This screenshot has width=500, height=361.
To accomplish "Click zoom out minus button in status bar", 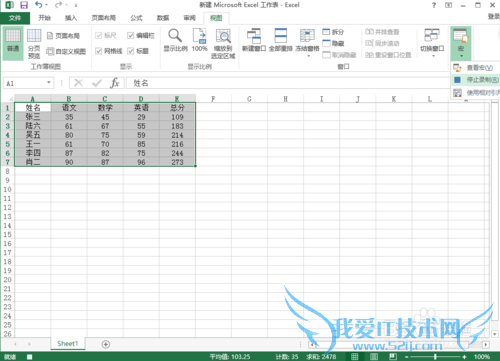I will (x=407, y=357).
